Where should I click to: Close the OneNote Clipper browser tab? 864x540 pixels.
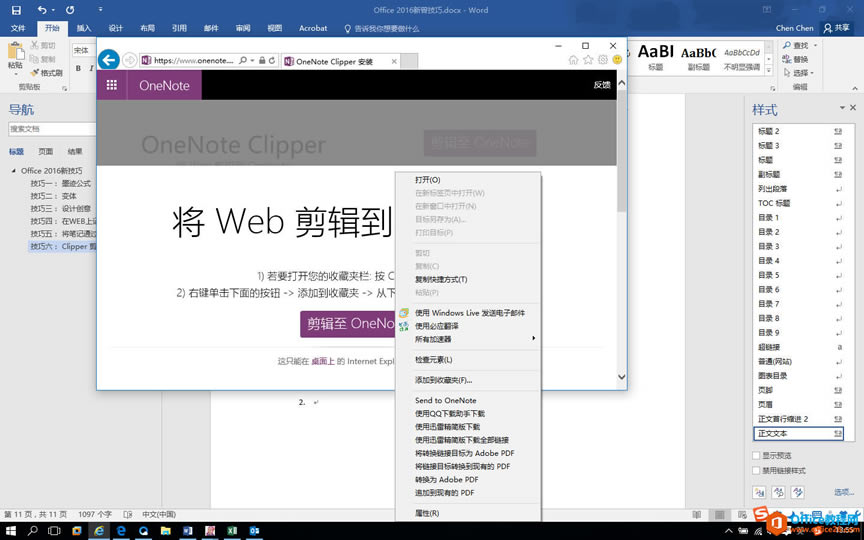coord(394,62)
